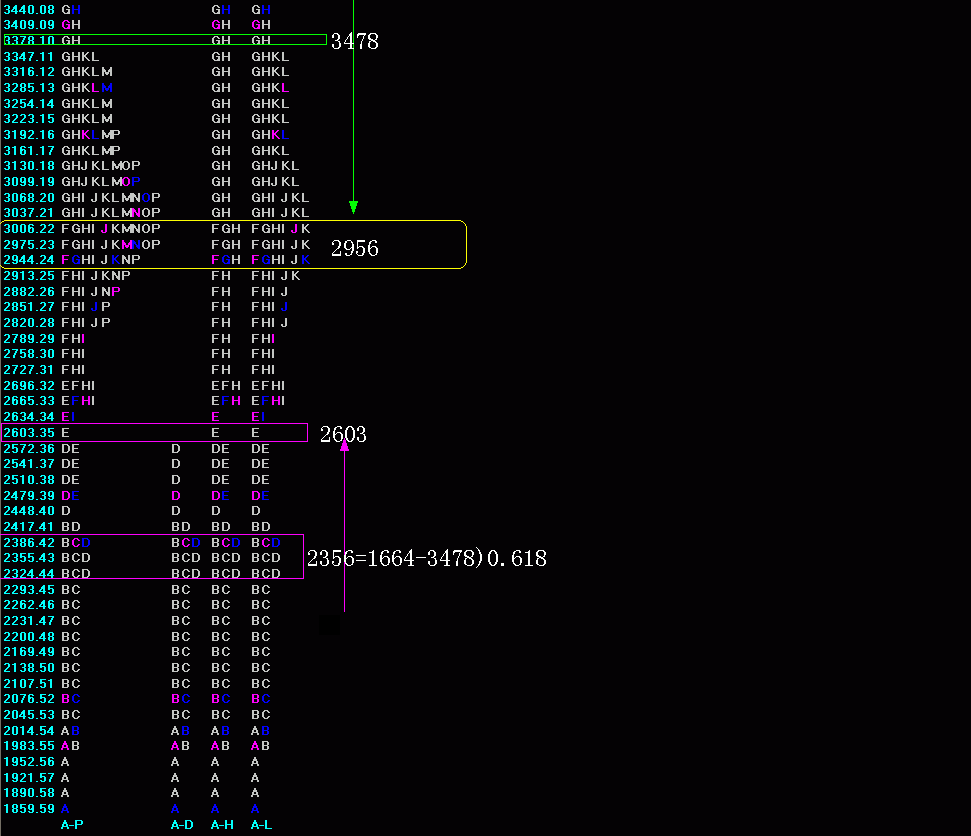Viewport: 971px width, 836px height.
Task: Click price label 2913.25
Action: pos(29,276)
